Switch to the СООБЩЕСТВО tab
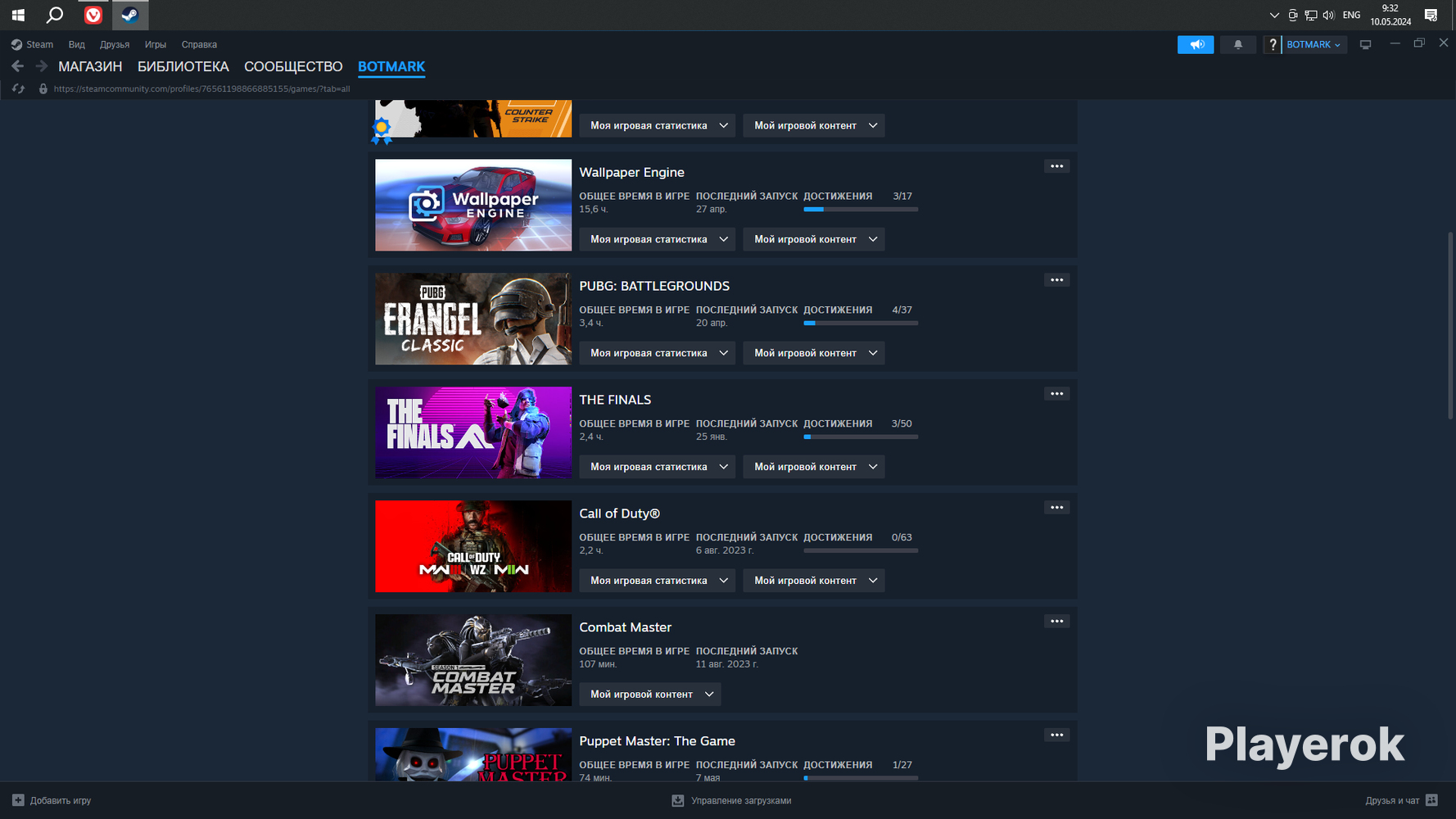The image size is (1456, 819). [x=293, y=66]
